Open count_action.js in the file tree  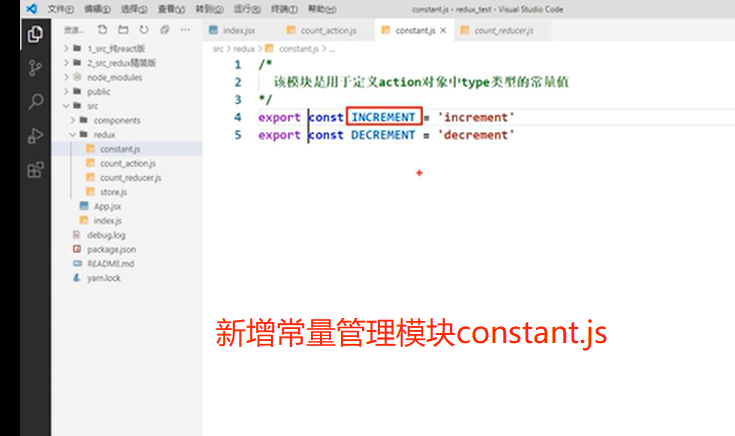coord(127,163)
